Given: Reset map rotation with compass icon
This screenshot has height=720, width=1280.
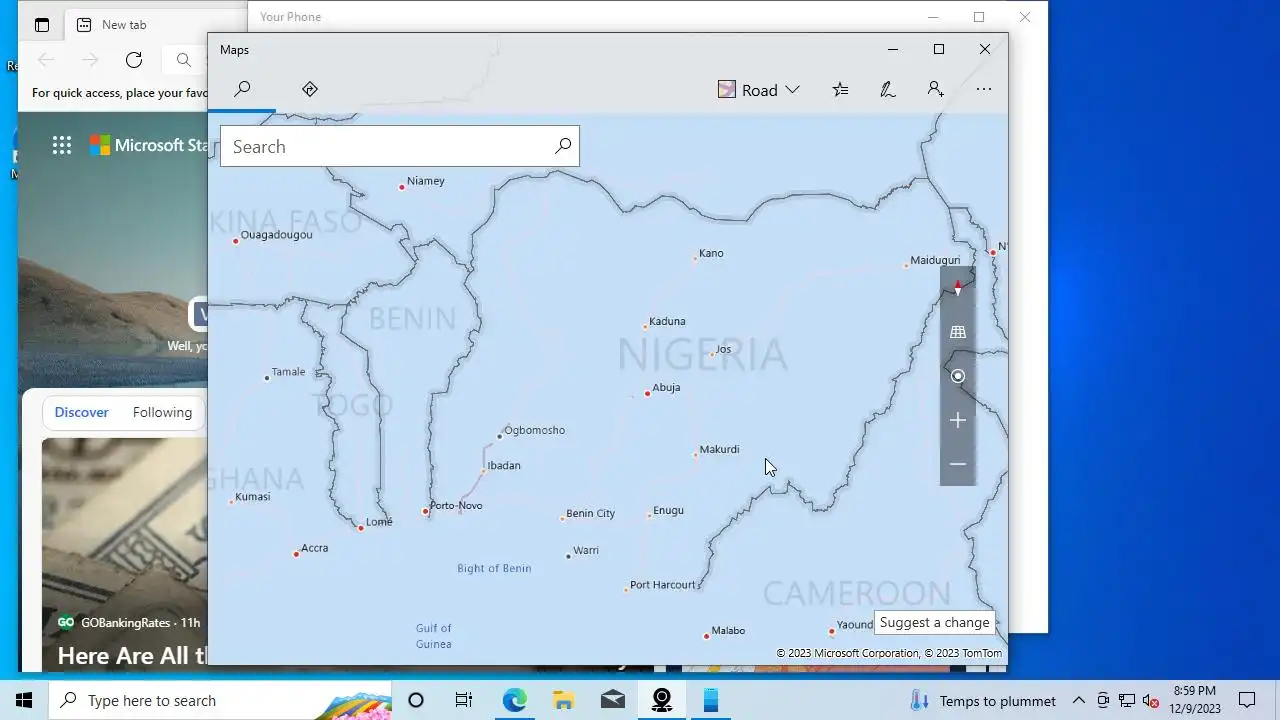Looking at the screenshot, I should pos(958,289).
